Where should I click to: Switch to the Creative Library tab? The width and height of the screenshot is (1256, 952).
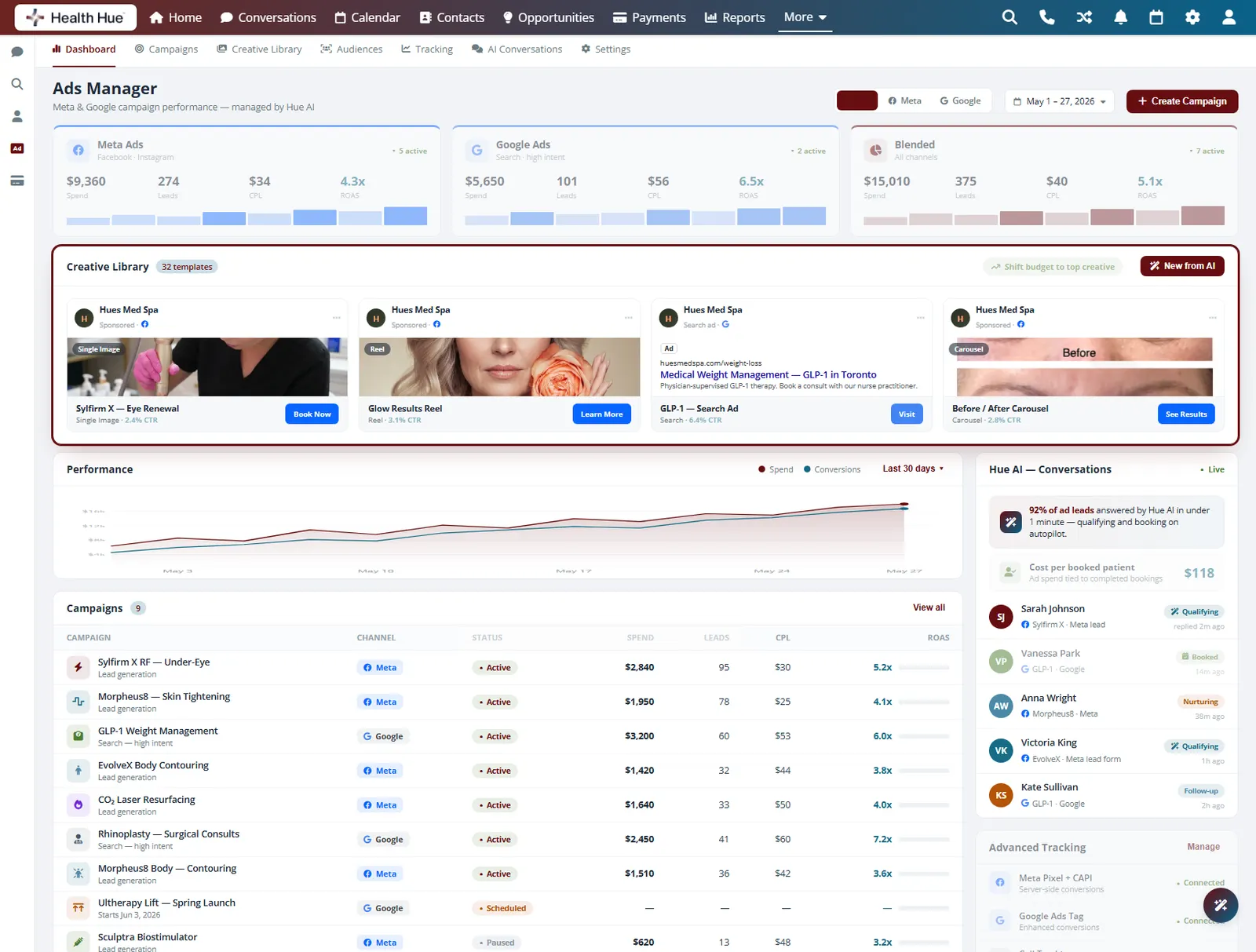click(260, 49)
